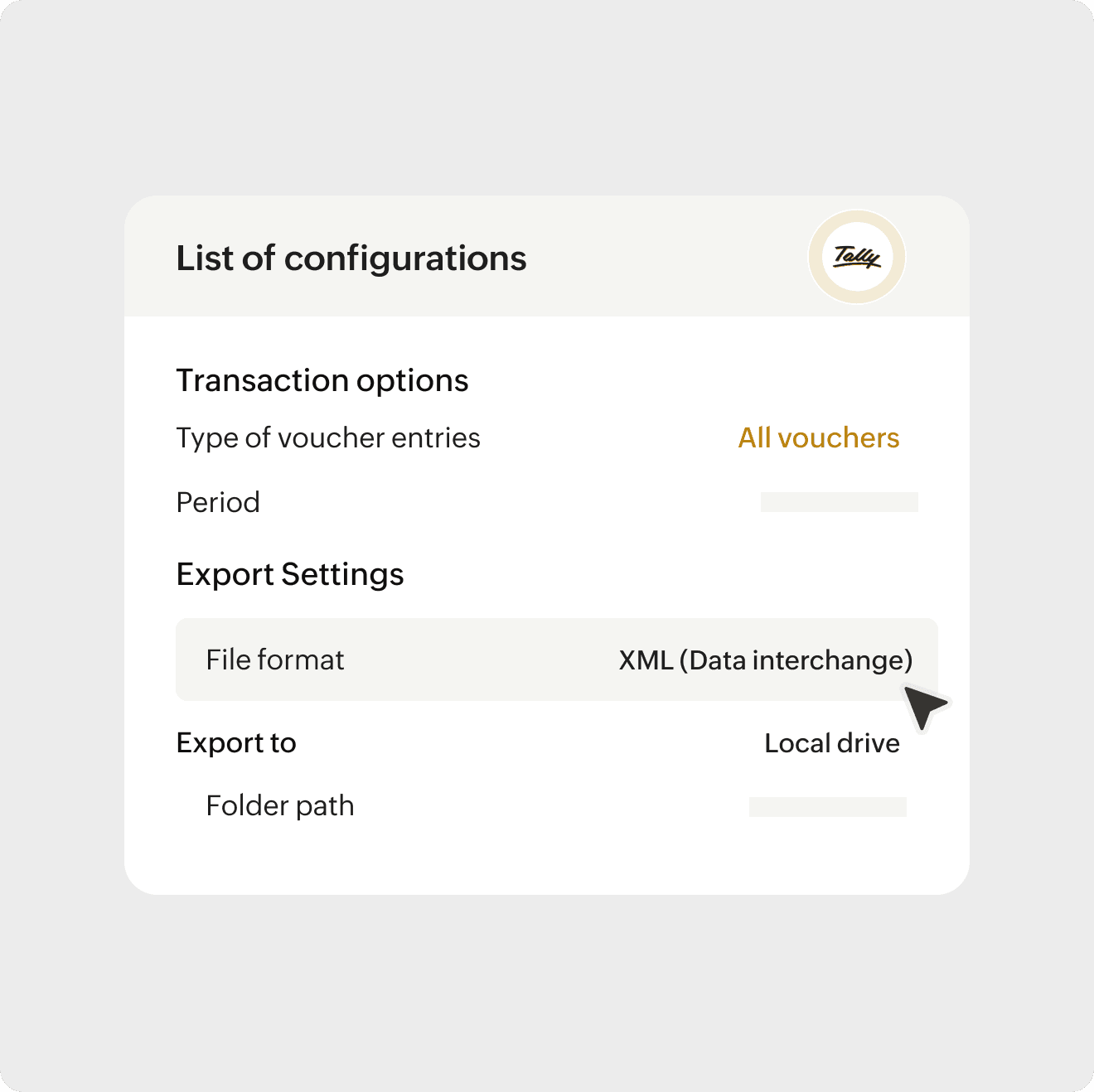1094x1092 pixels.
Task: Click the word Settings in Export Settings
Action: (342, 574)
